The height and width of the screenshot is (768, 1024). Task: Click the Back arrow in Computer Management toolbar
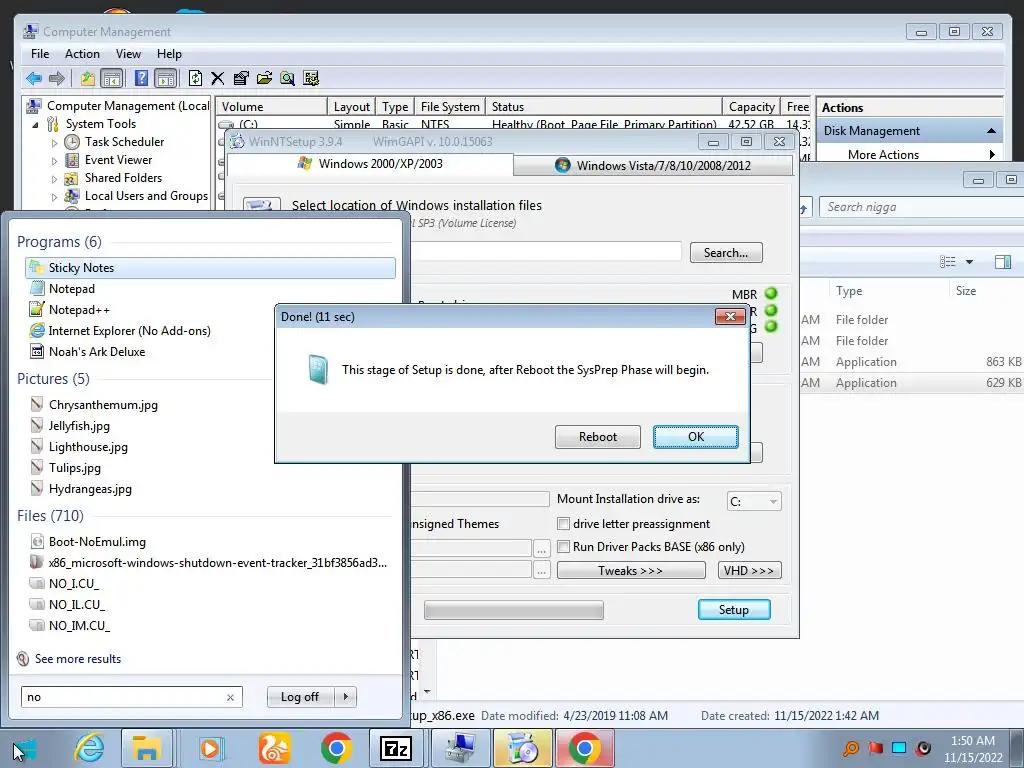point(34,79)
